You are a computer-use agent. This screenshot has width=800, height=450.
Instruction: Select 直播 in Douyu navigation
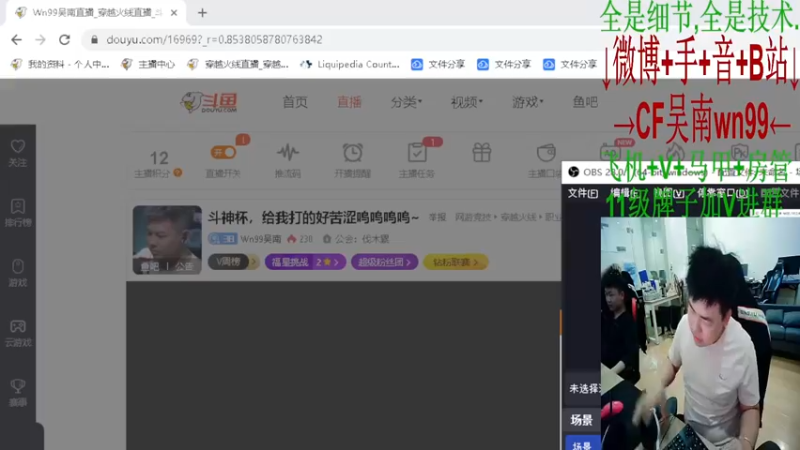[x=349, y=102]
